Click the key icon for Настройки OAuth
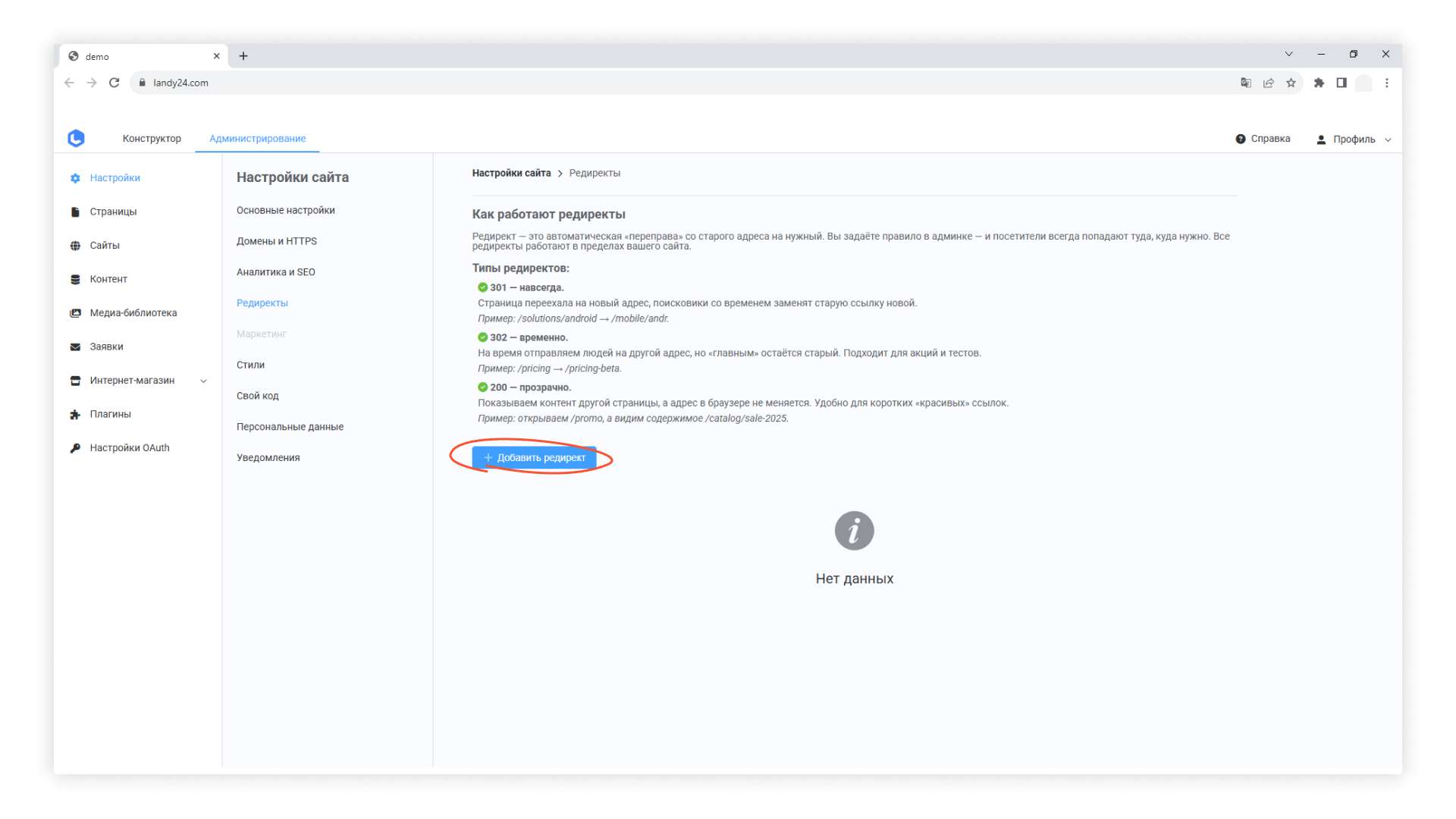 [x=75, y=448]
